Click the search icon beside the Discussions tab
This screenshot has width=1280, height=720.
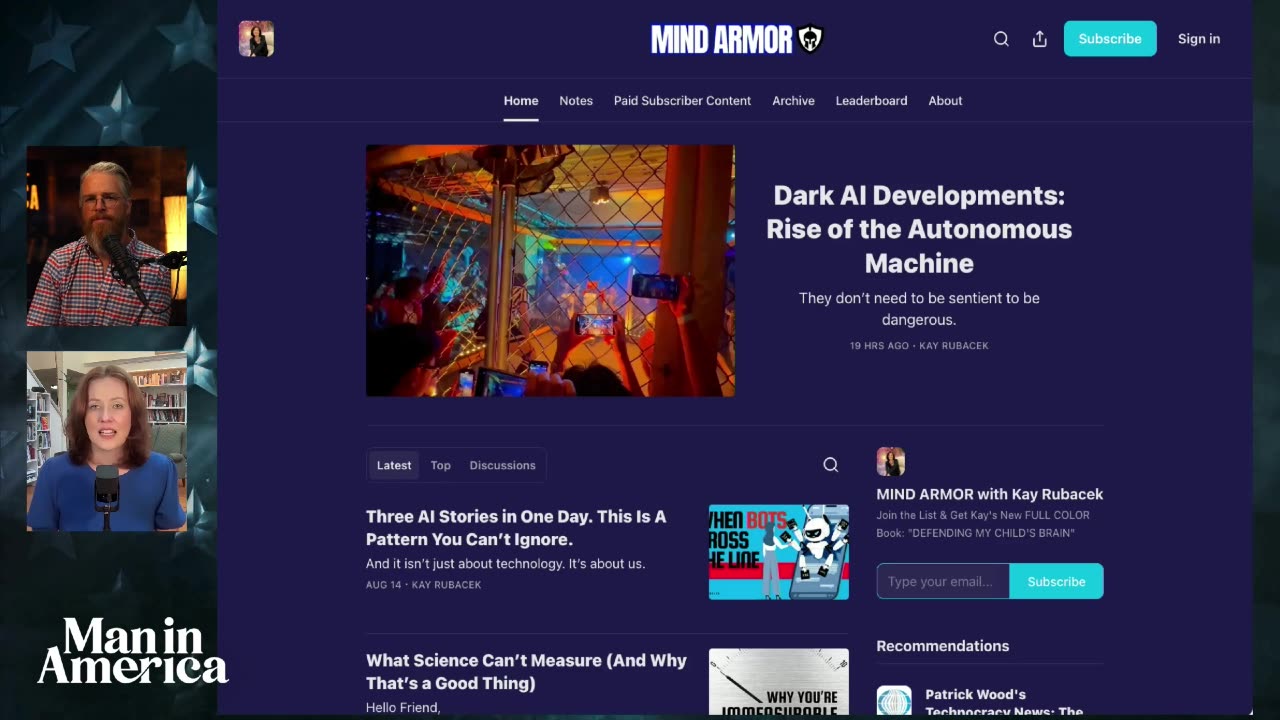click(830, 465)
